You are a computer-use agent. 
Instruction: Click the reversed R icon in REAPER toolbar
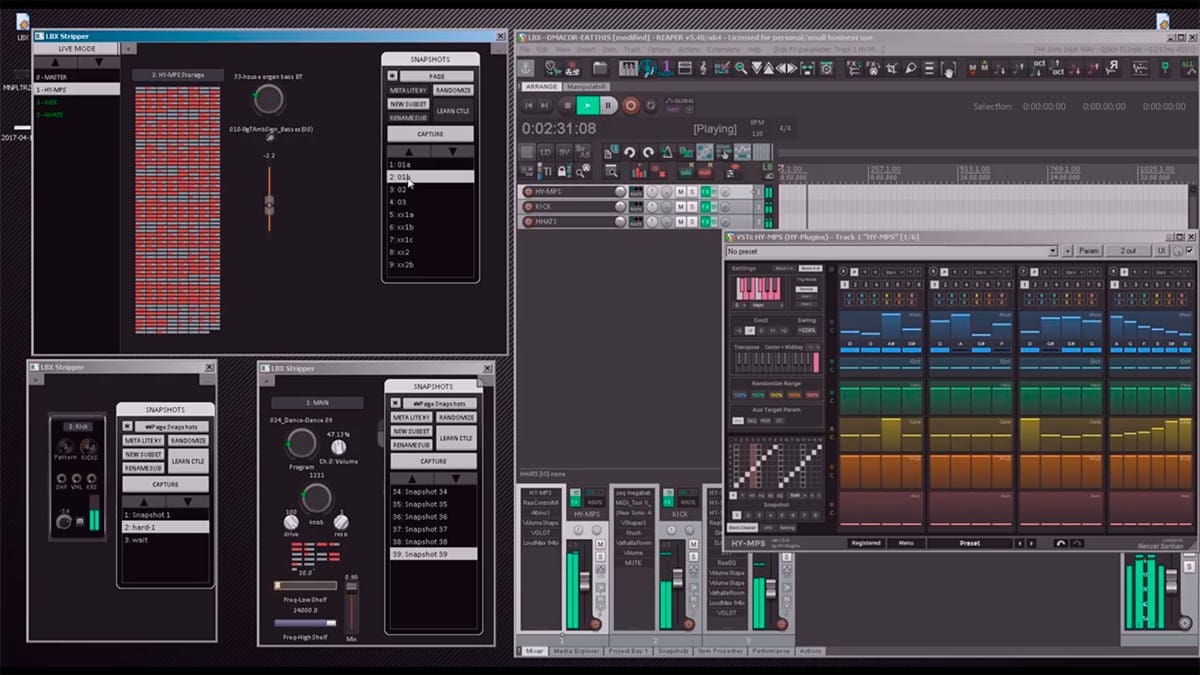point(1112,68)
